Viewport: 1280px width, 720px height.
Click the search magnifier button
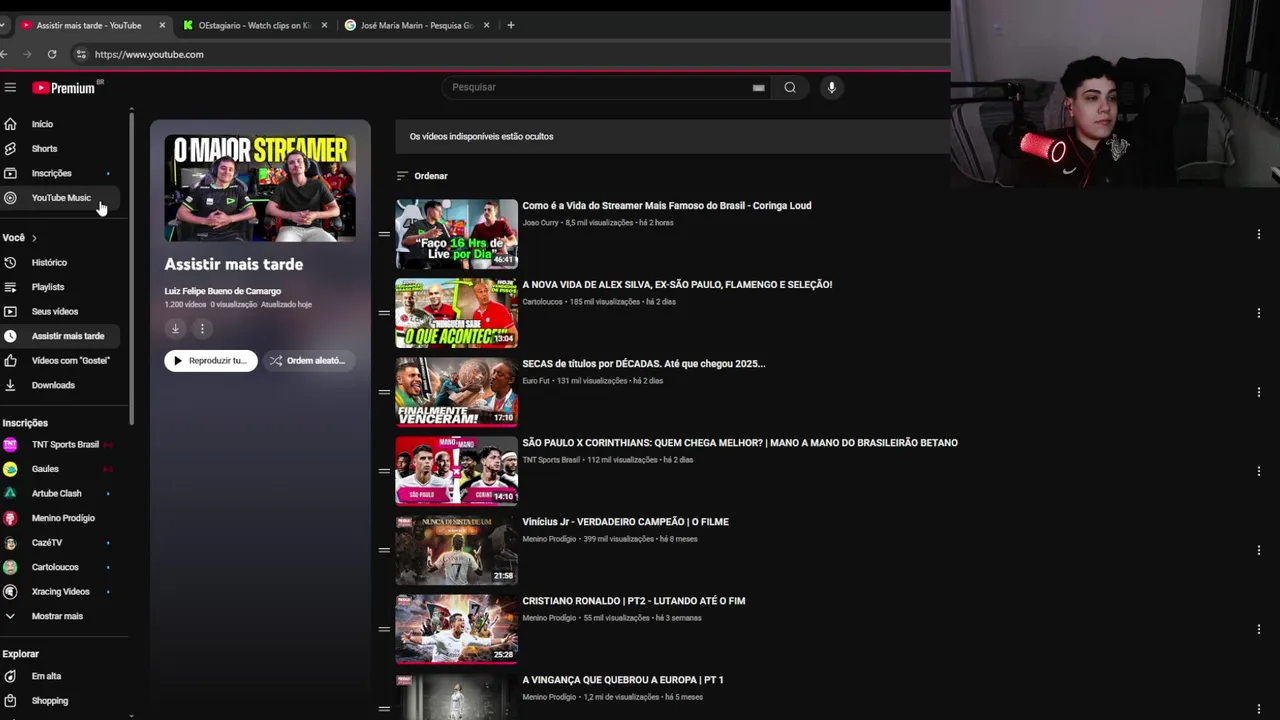[790, 87]
